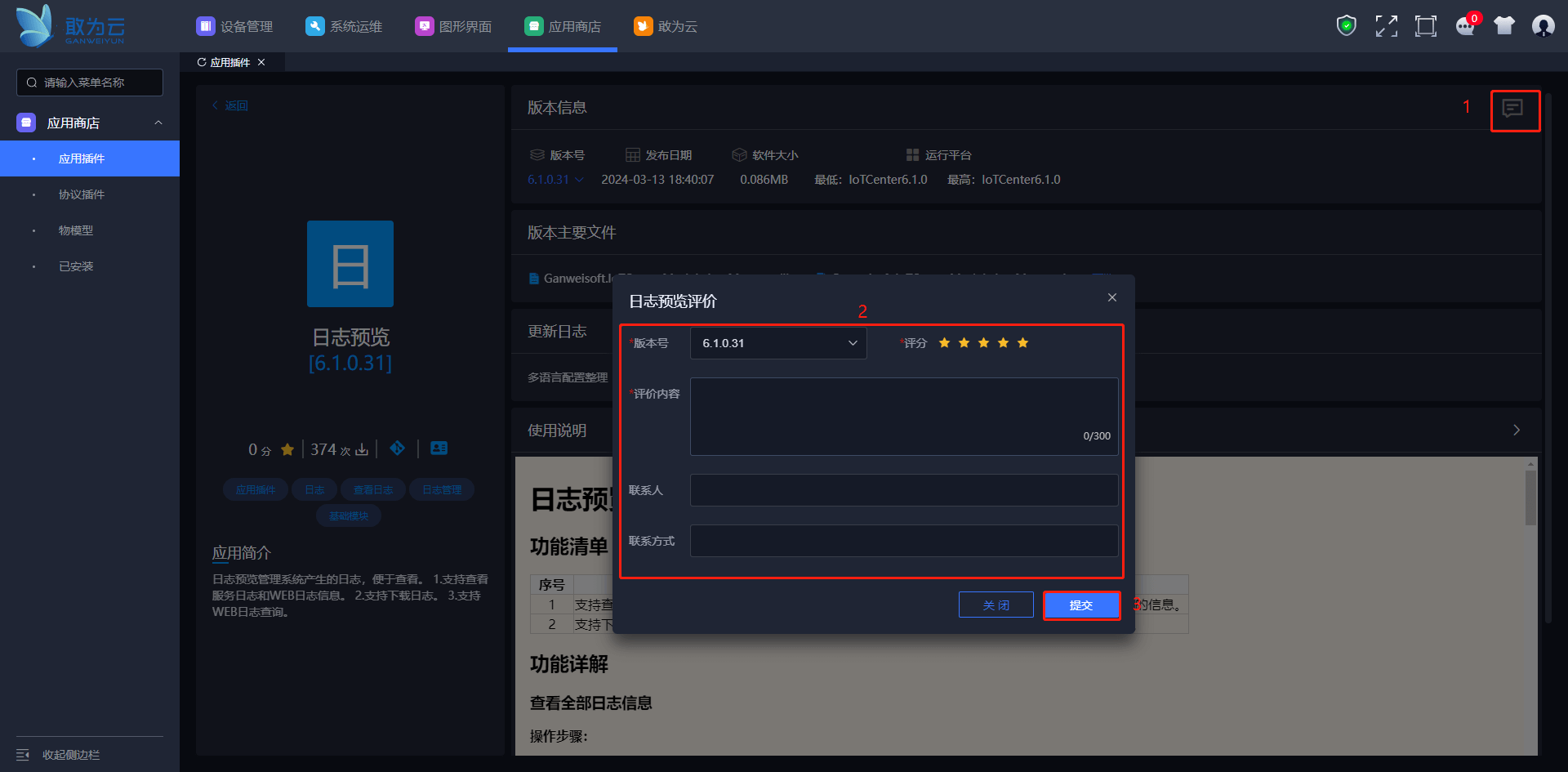Image resolution: width=1568 pixels, height=772 pixels.
Task: Focus the 联系方式 input field
Action: [904, 541]
